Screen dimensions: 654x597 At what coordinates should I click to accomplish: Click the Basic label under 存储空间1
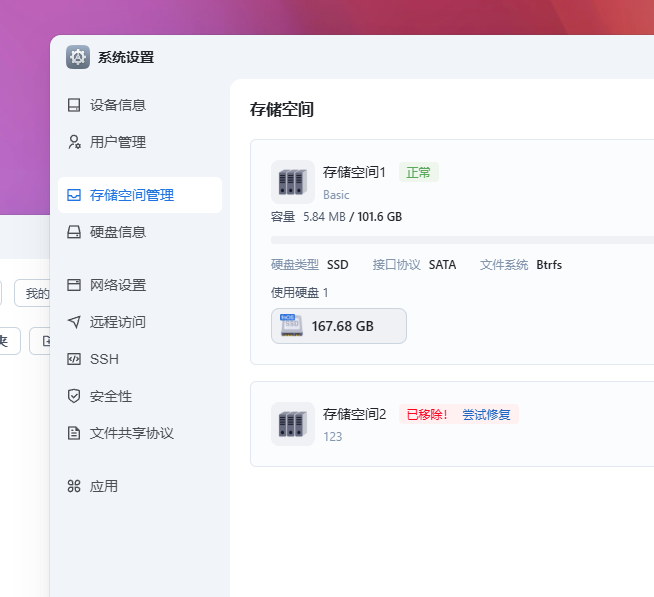(336, 195)
